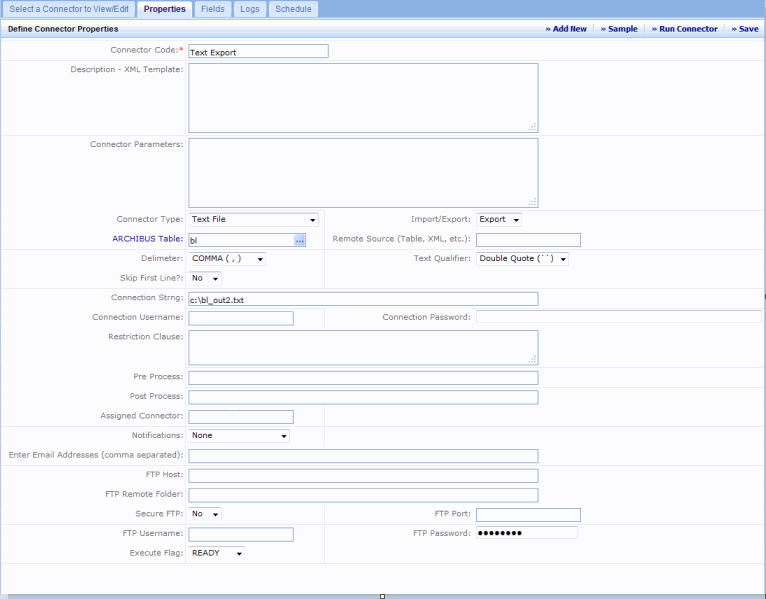Click into the Connection String field

[363, 299]
